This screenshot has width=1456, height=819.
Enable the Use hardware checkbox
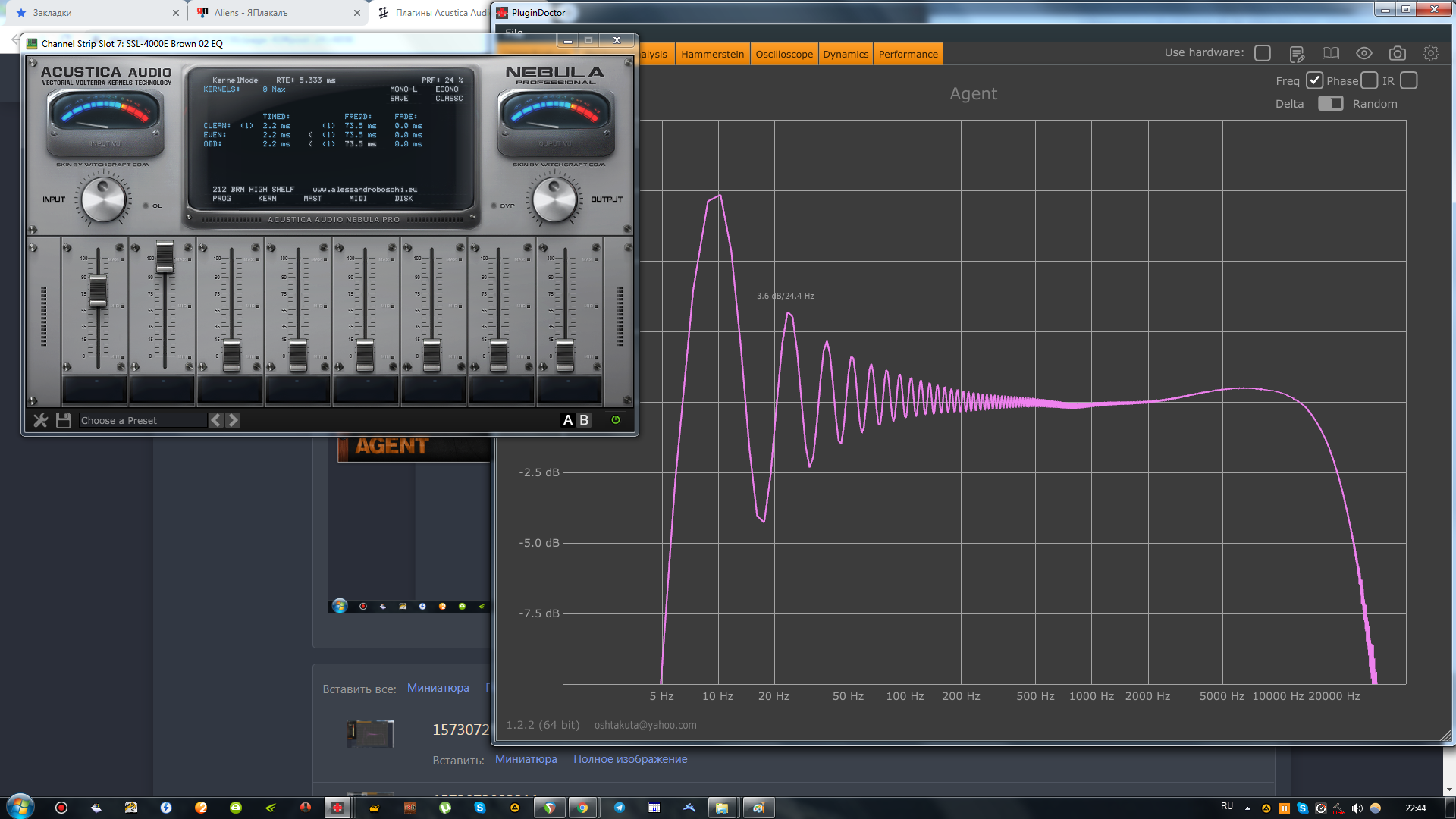pyautogui.click(x=1263, y=53)
